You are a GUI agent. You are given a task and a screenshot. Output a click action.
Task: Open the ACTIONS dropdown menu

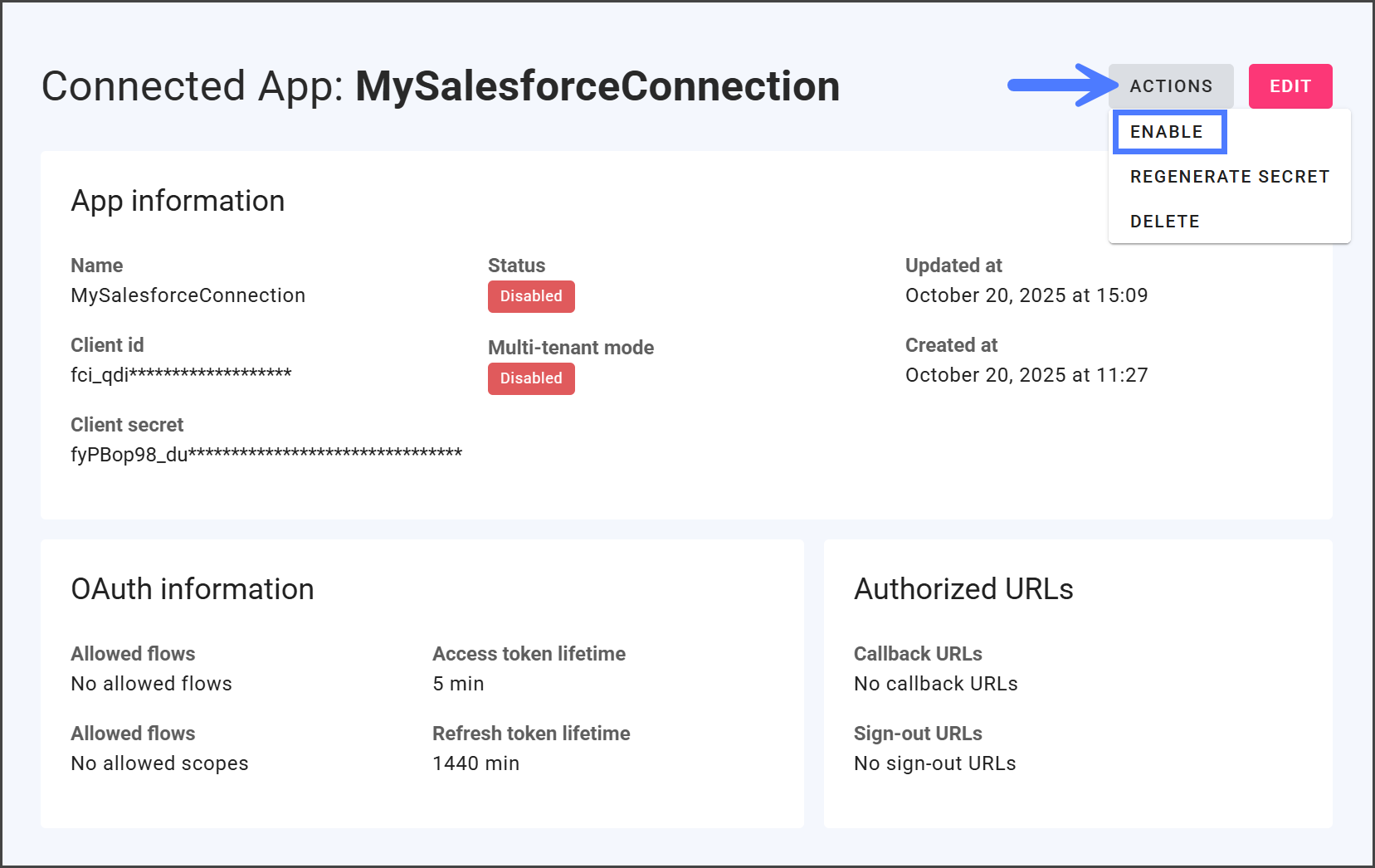click(x=1170, y=86)
